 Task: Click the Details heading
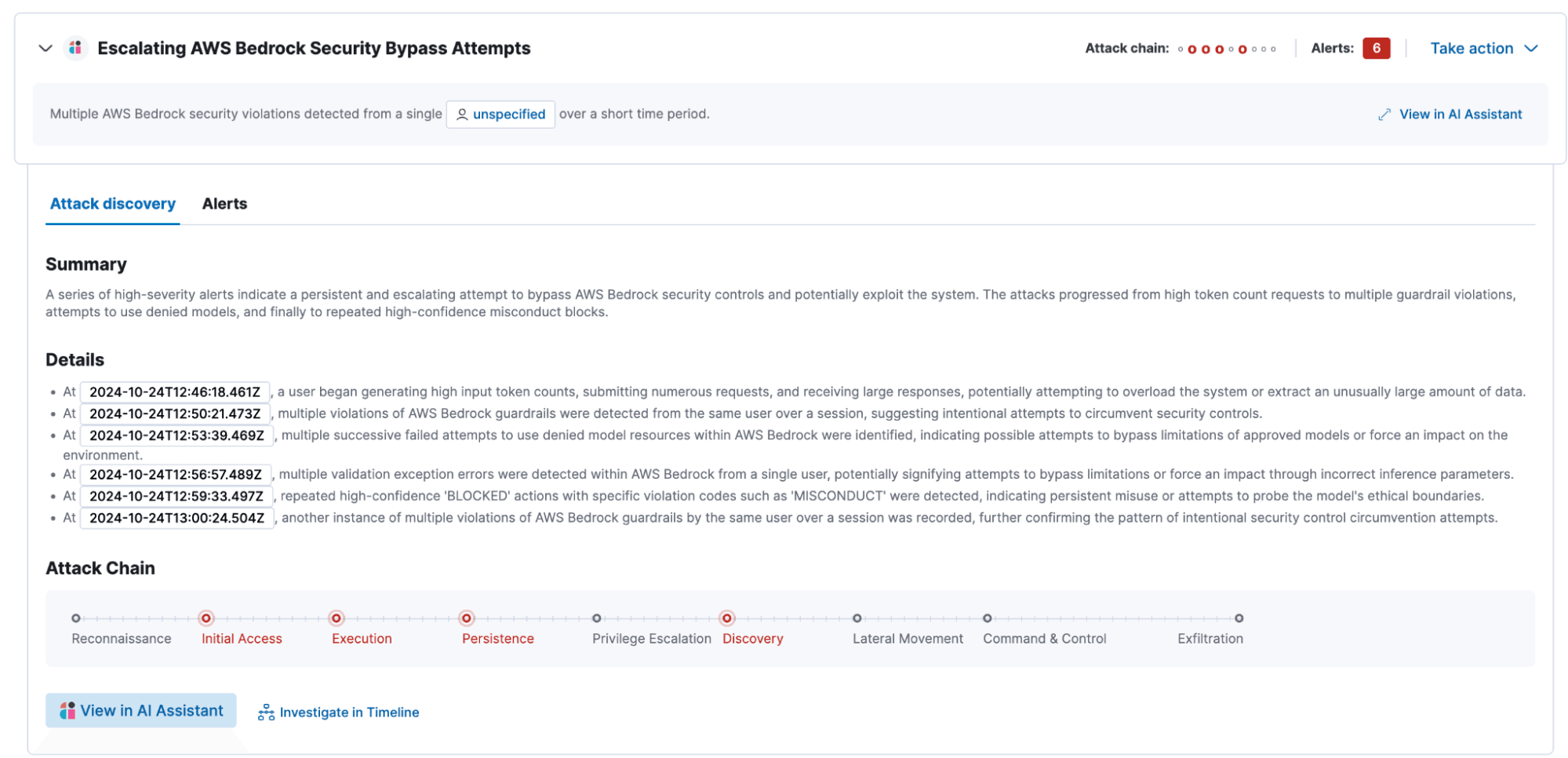point(75,360)
